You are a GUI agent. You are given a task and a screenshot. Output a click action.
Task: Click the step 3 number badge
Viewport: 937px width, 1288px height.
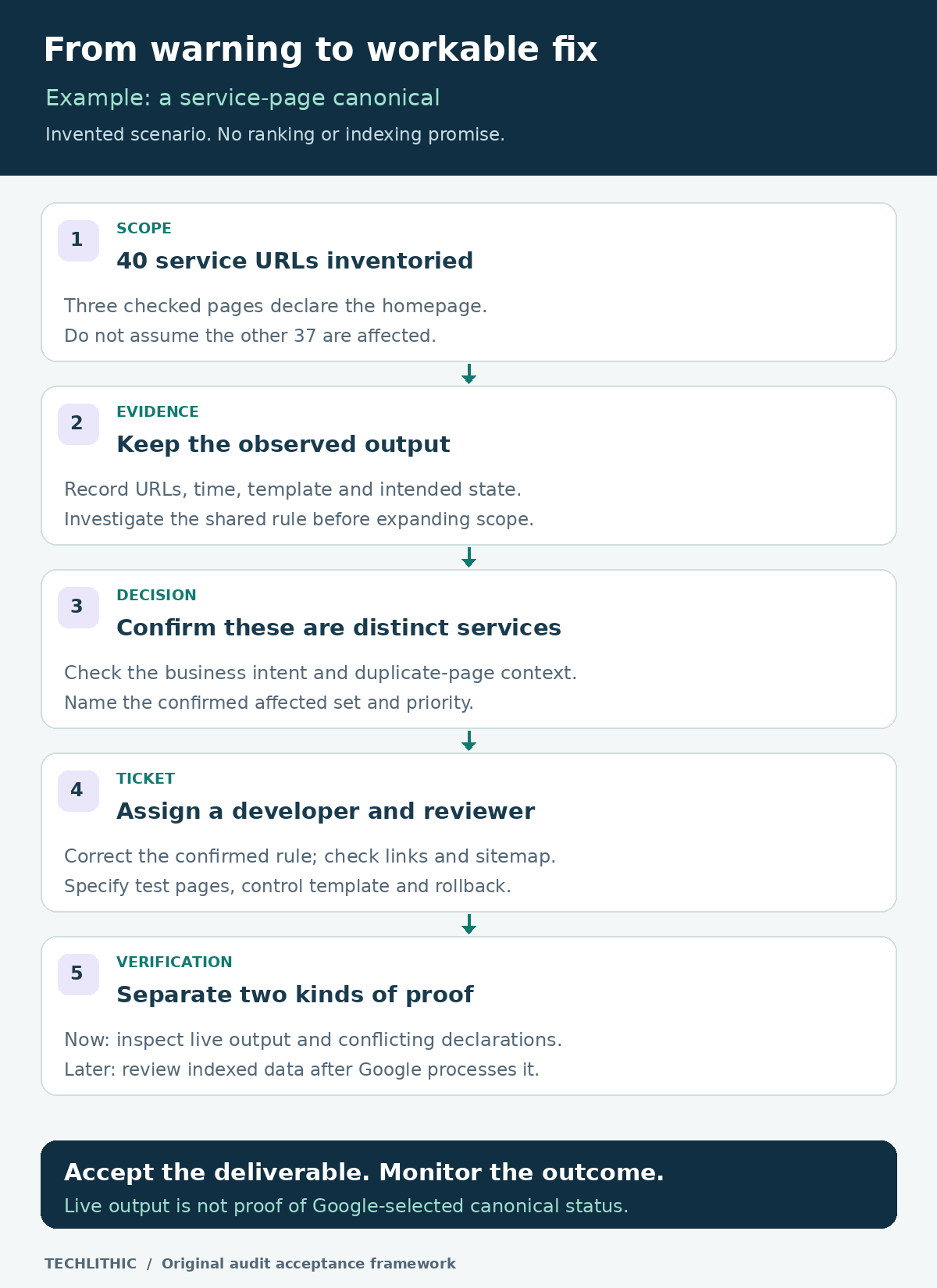[x=78, y=607]
